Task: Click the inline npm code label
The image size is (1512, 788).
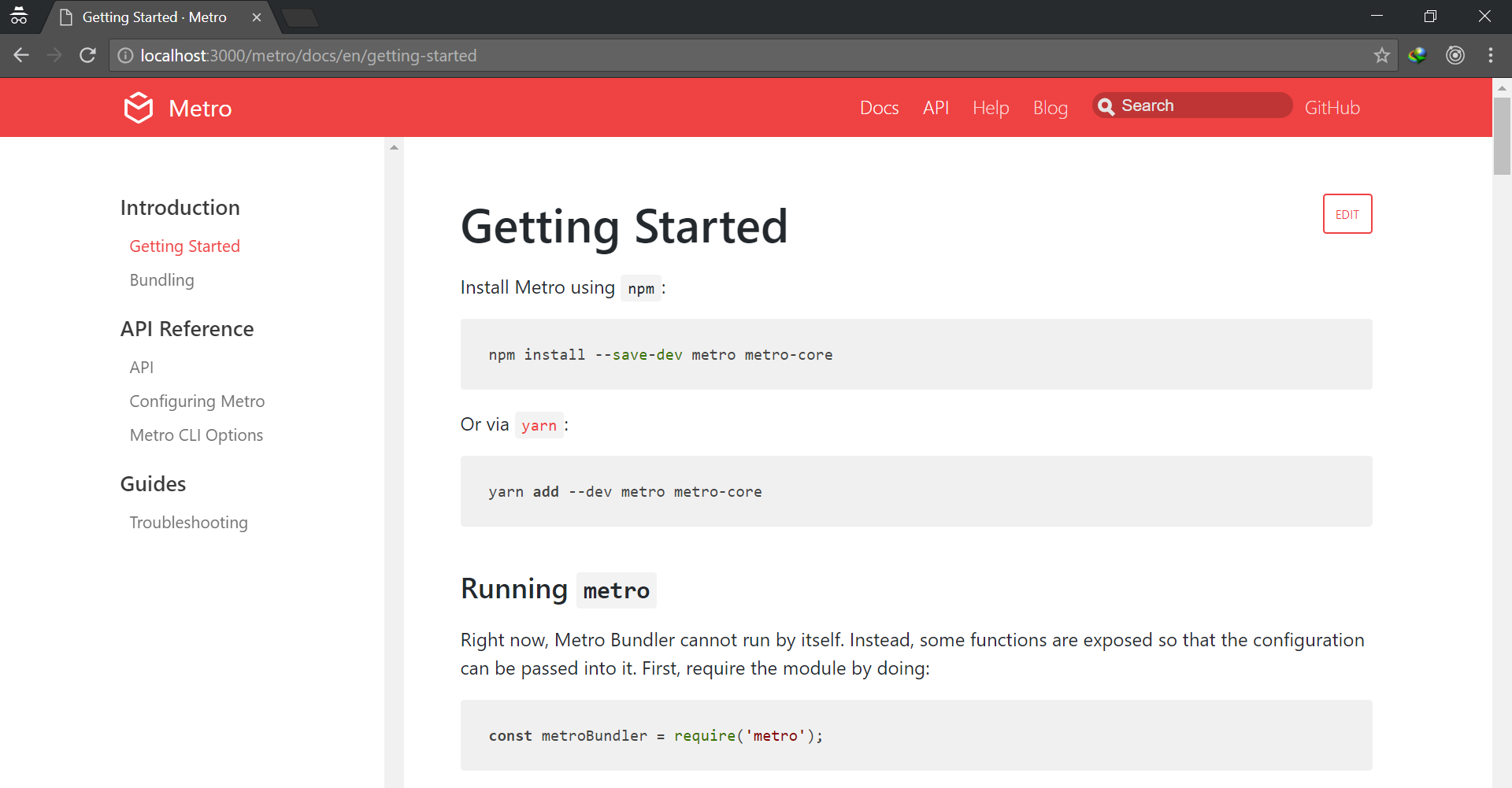Action: pos(640,288)
